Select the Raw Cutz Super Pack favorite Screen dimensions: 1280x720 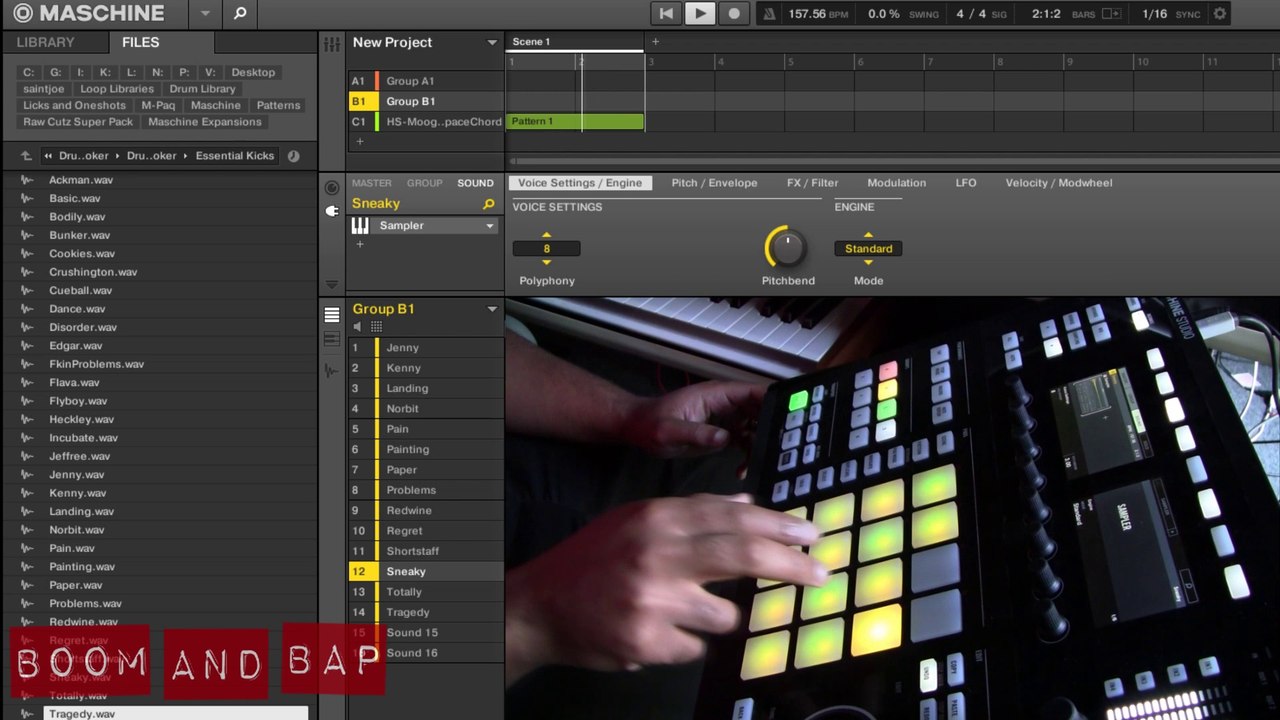[78, 122]
